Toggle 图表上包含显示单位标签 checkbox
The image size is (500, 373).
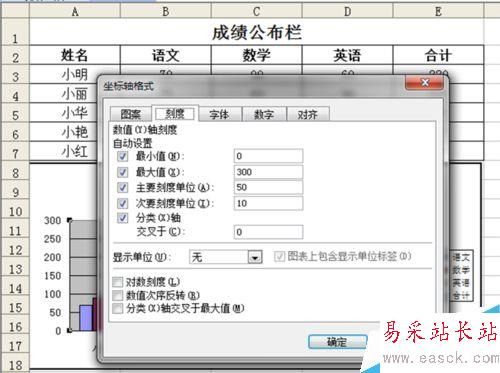[279, 256]
